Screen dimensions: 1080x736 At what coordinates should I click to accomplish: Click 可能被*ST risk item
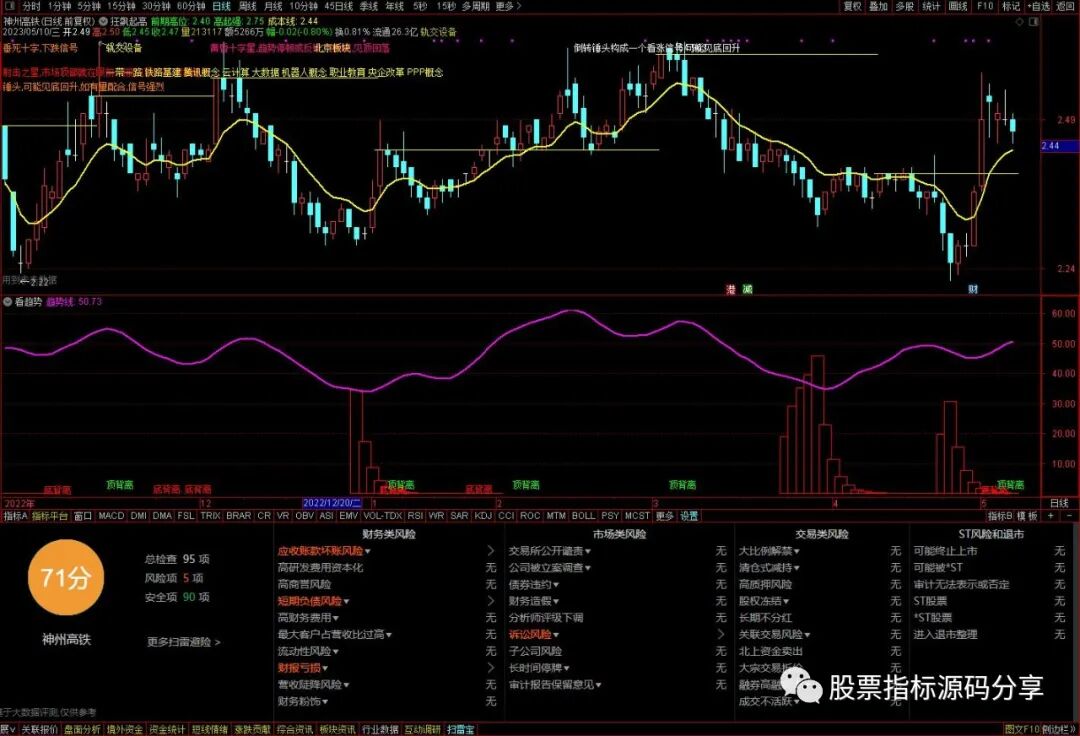[937, 568]
